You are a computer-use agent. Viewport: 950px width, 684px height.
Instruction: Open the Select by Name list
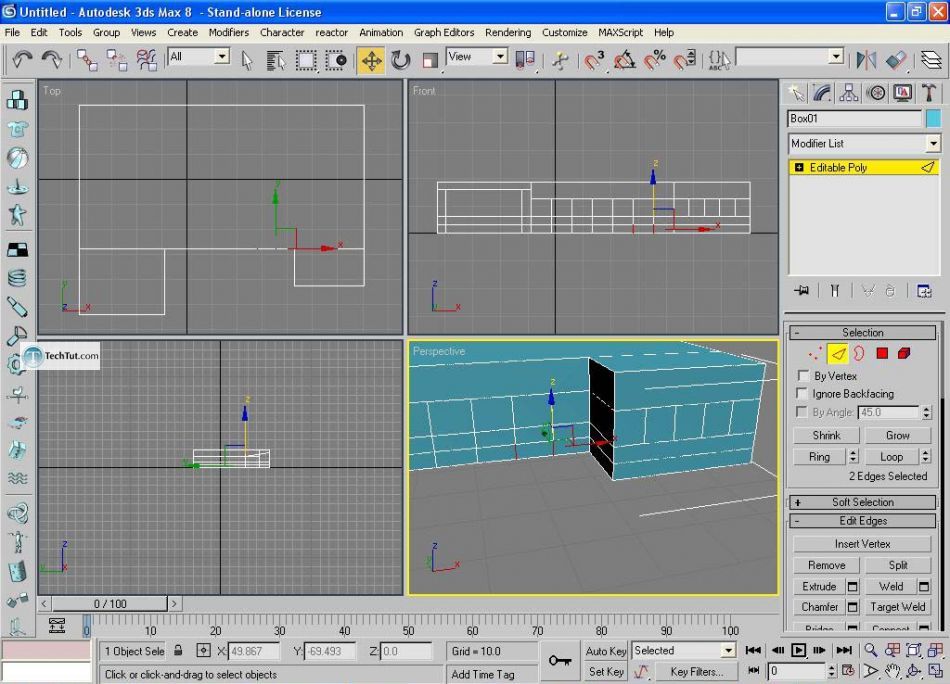click(x=276, y=60)
